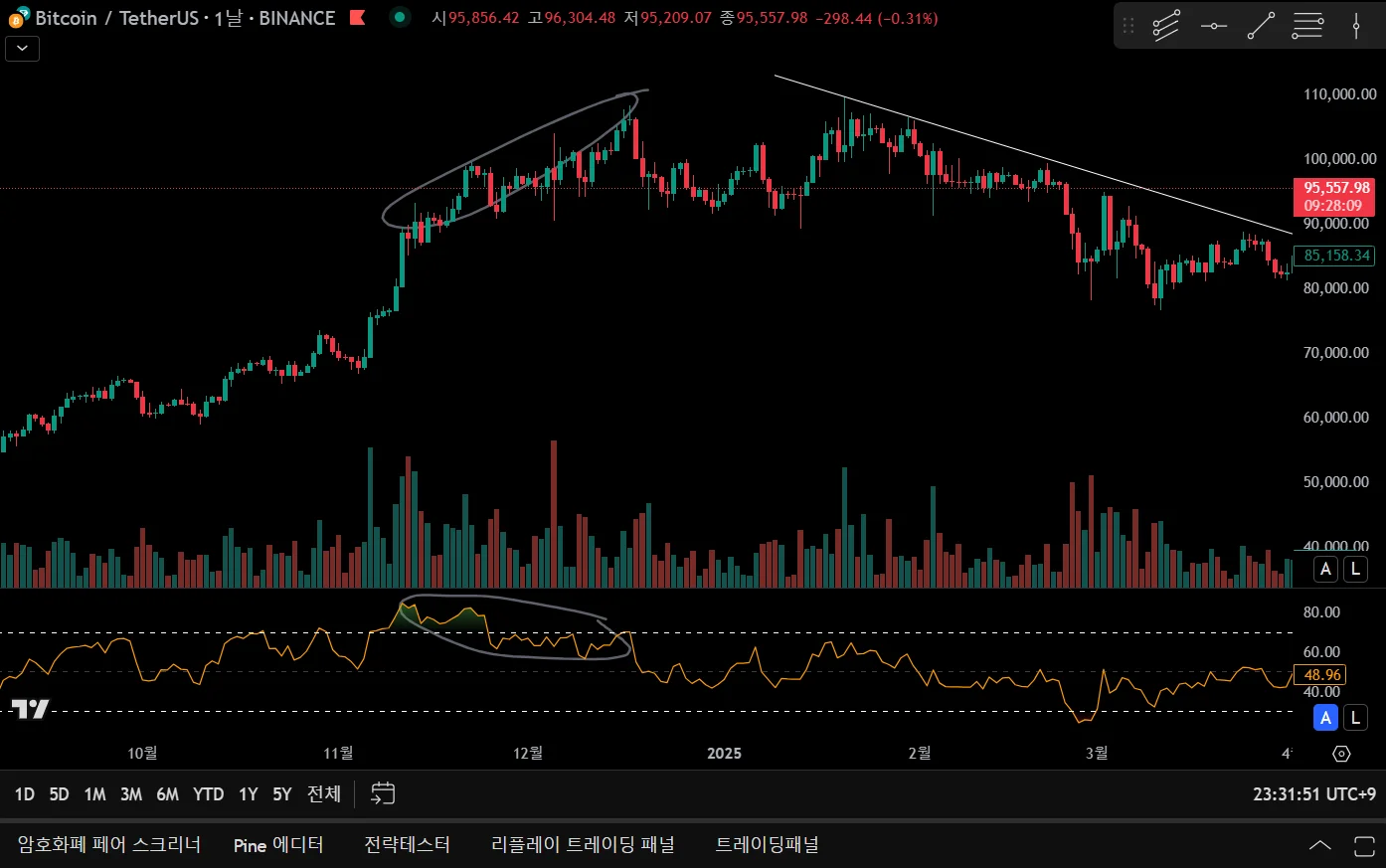Select the parallel channel drawing tool
This screenshot has width=1386, height=868.
pos(1165,26)
